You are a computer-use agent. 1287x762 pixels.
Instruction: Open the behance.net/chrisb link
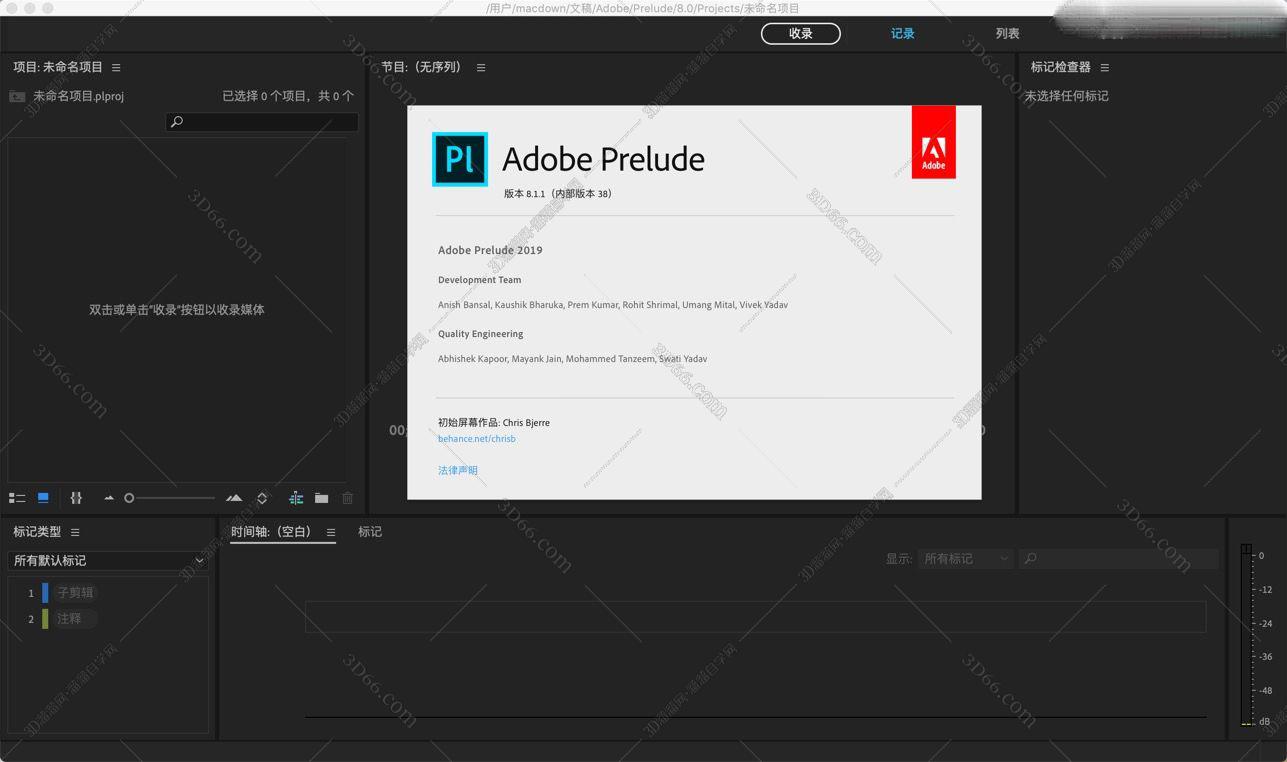pyautogui.click(x=477, y=439)
